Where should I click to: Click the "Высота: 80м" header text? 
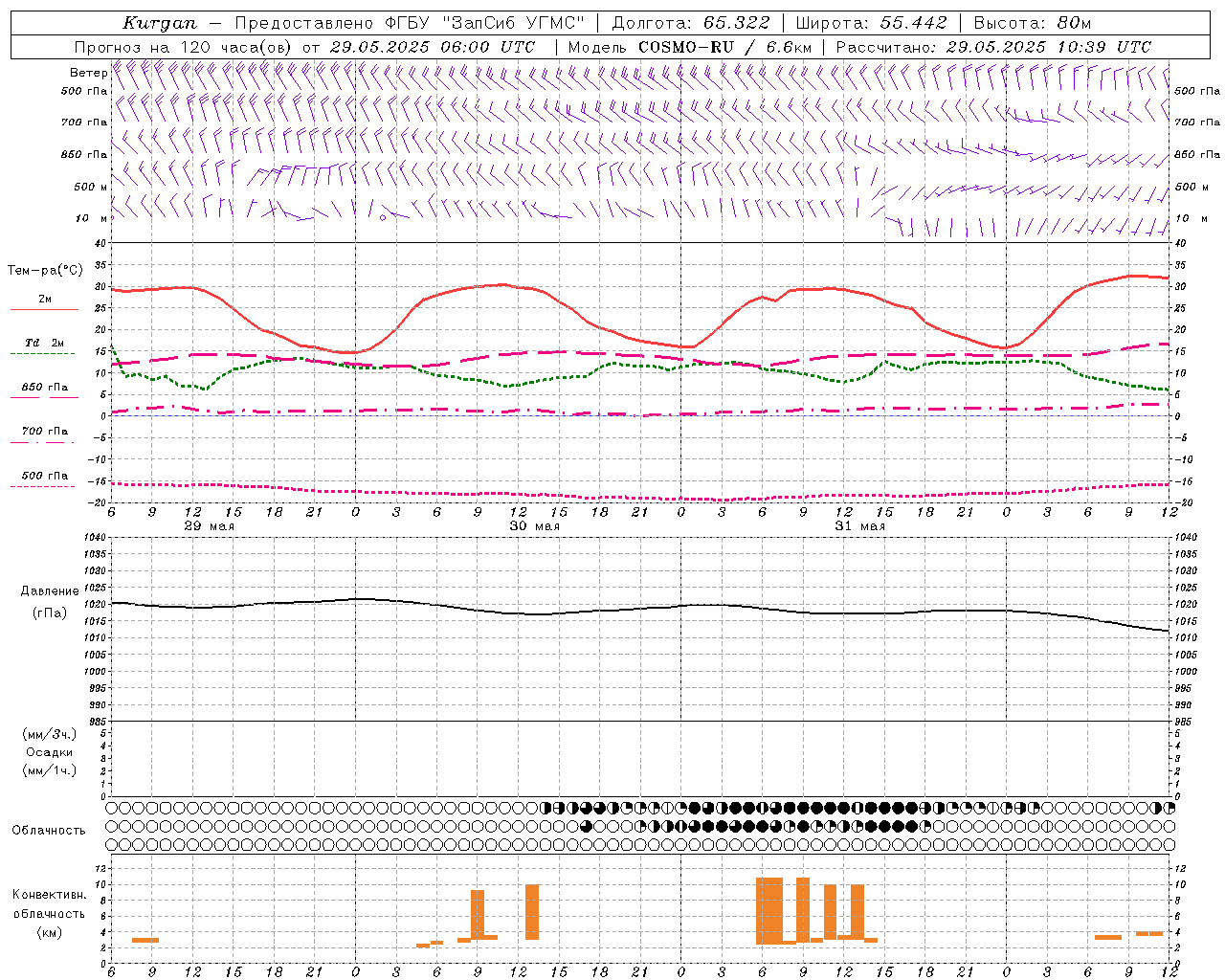pyautogui.click(x=1033, y=23)
